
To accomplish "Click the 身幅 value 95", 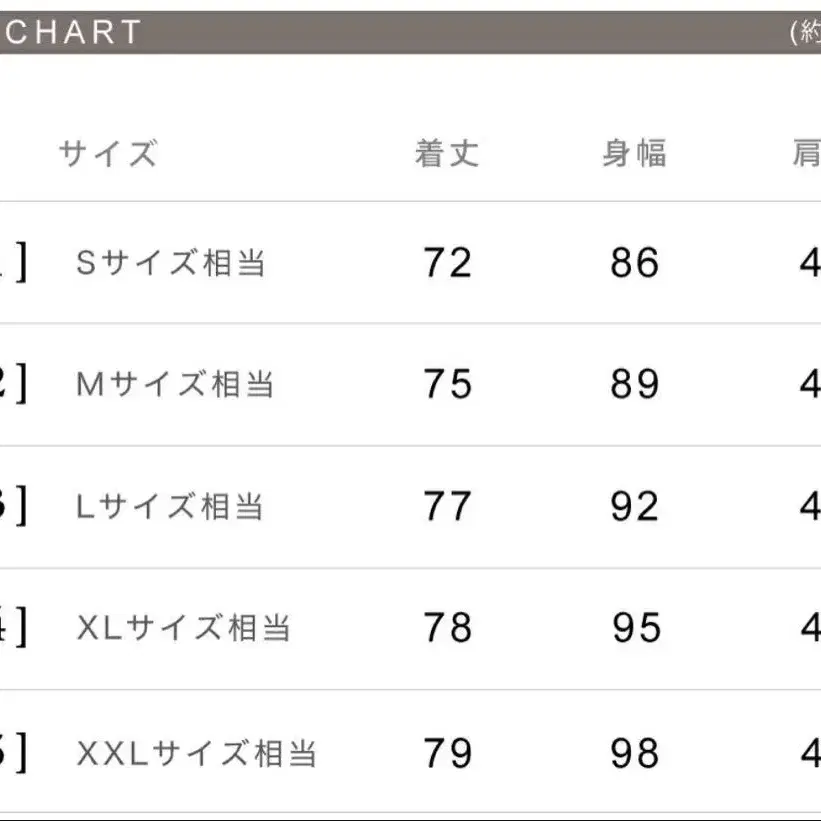I will coord(637,628).
